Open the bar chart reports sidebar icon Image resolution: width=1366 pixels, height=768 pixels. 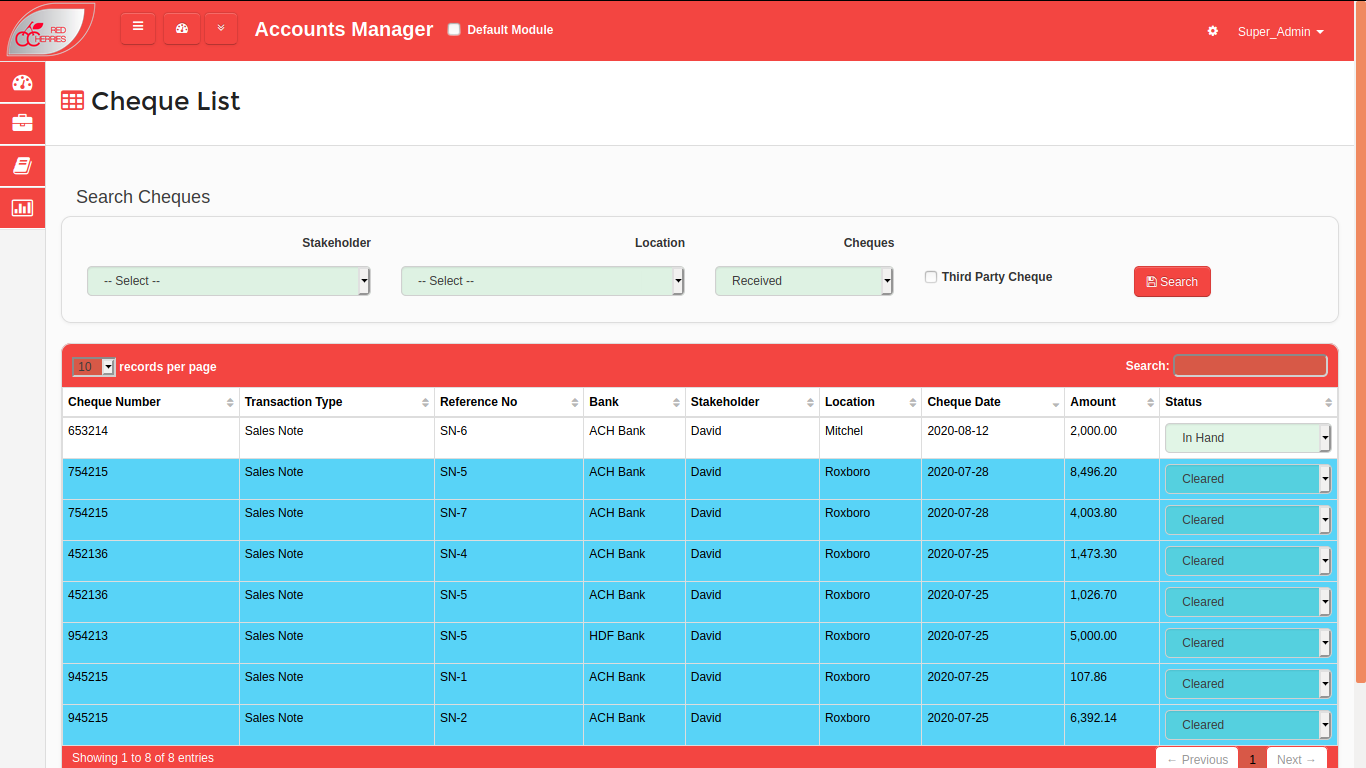(22, 208)
